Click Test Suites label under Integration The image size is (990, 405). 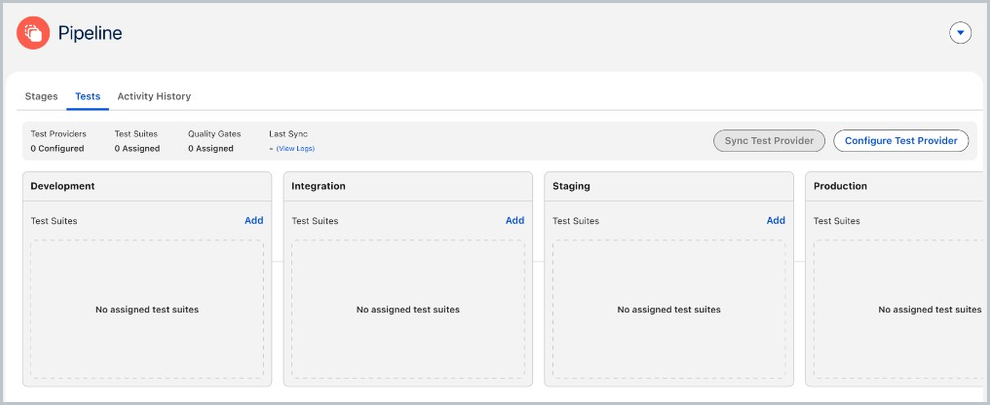[314, 221]
